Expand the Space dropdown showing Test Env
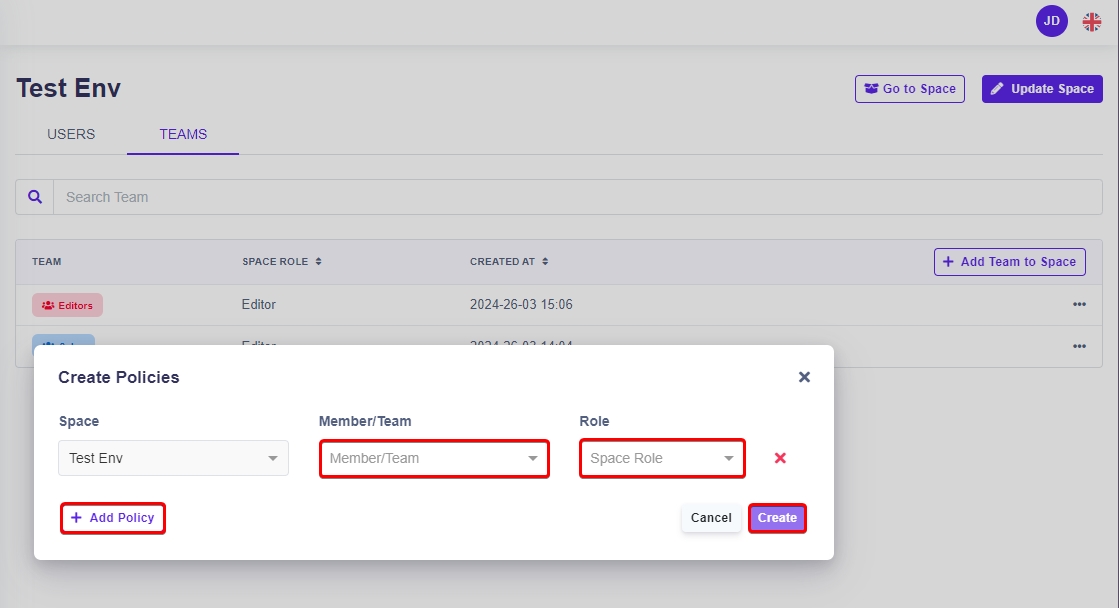The width and height of the screenshot is (1119, 608). click(173, 458)
